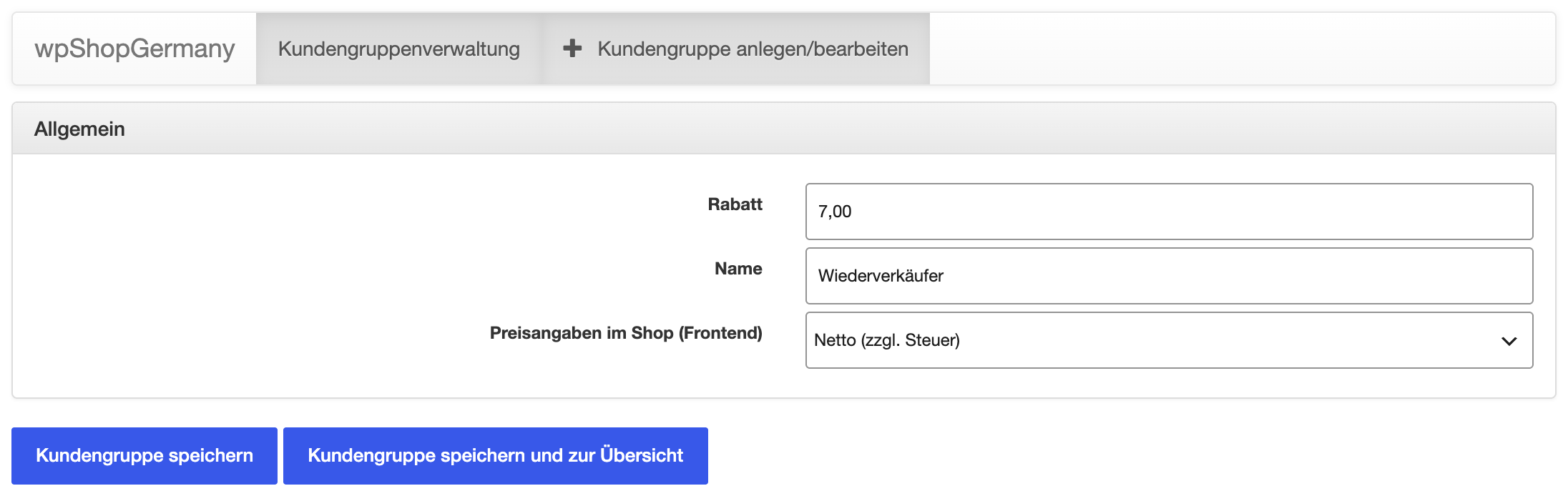Click the Rabatt field label

[735, 204]
